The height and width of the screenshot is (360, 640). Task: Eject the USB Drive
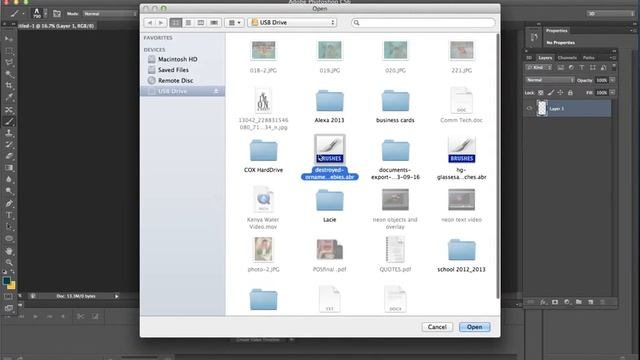(216, 91)
